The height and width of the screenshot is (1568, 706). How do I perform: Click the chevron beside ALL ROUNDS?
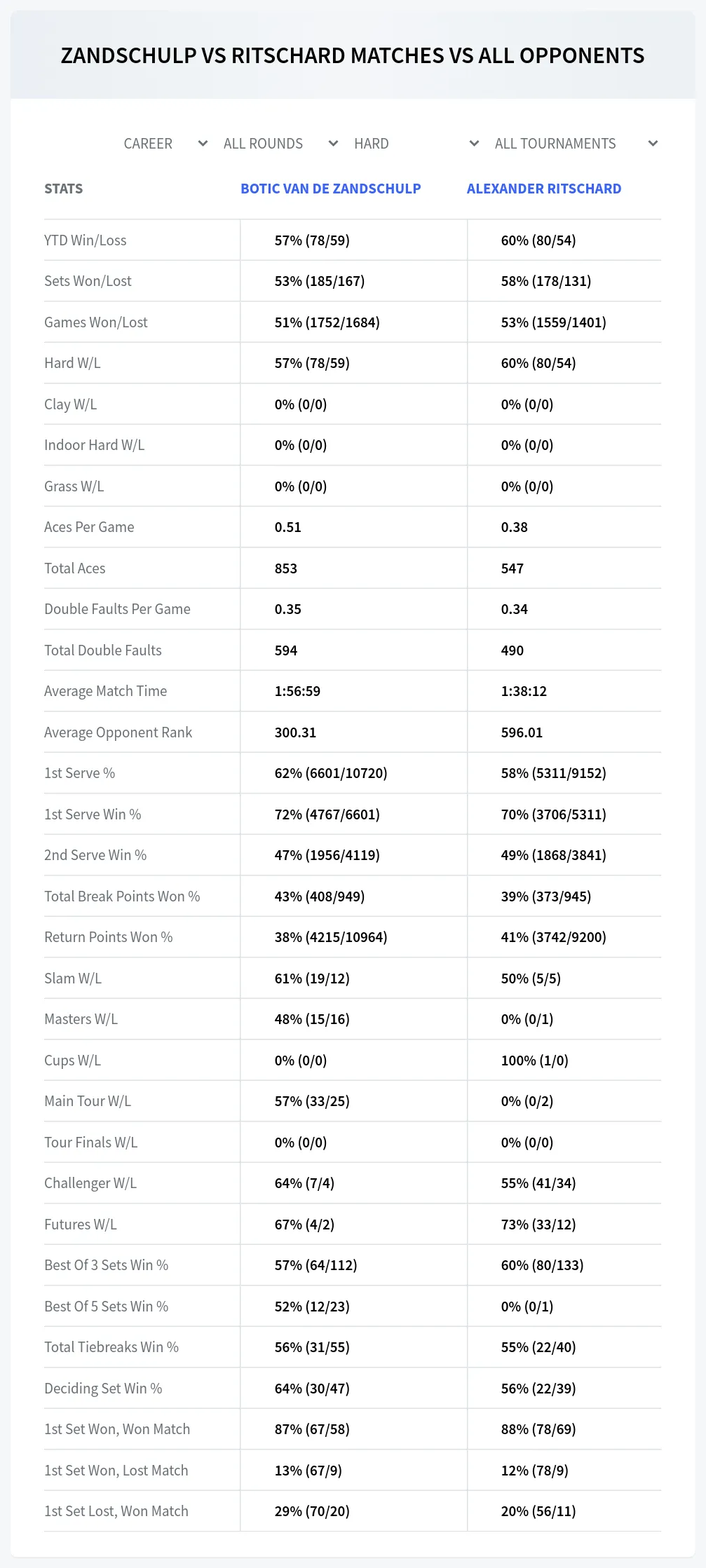334,144
